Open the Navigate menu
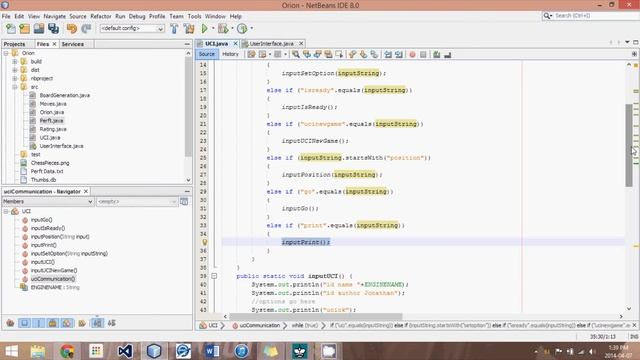Viewport: 640px width, 360px height. (55, 16)
